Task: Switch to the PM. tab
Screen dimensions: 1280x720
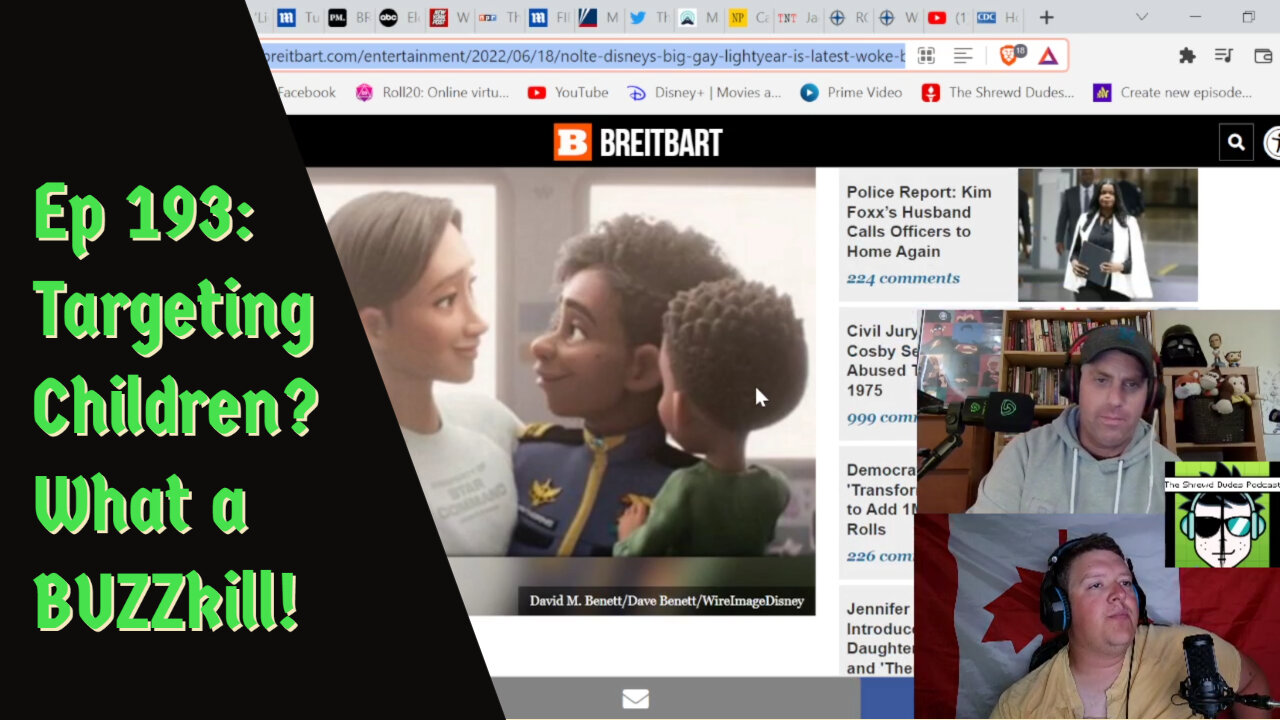Action: point(337,17)
